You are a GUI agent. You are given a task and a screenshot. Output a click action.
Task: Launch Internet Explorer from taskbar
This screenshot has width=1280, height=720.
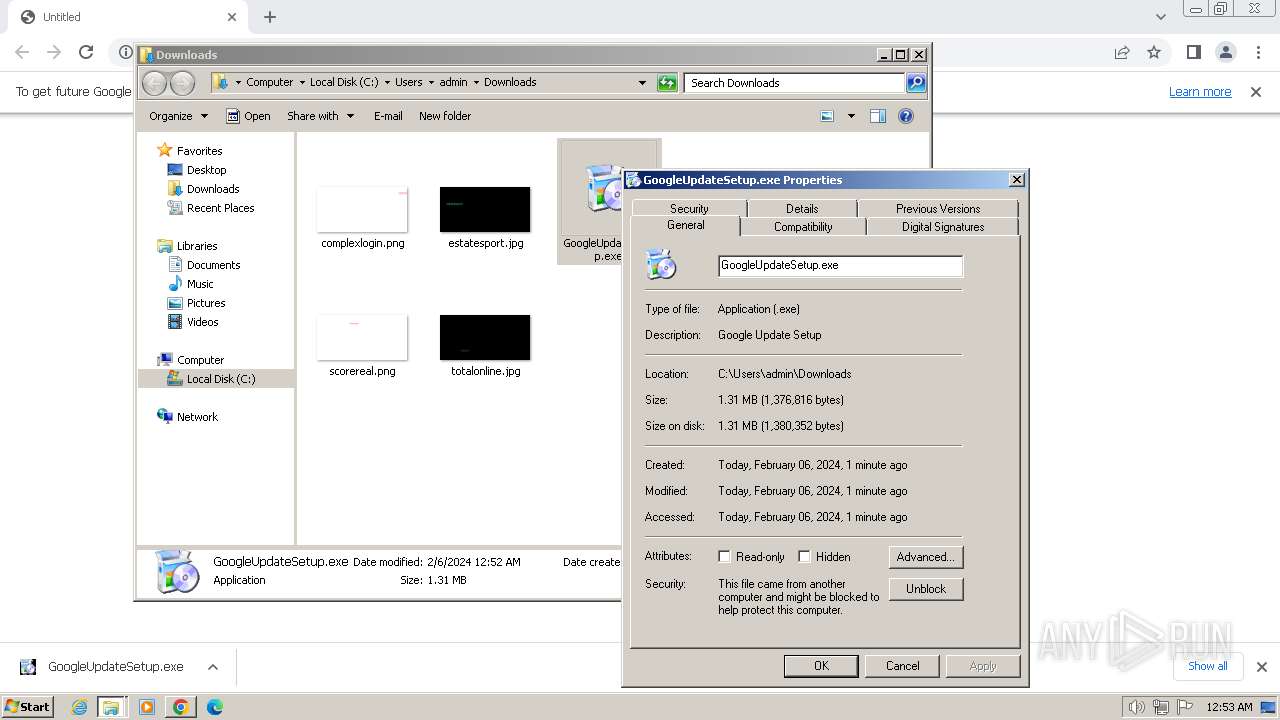80,707
